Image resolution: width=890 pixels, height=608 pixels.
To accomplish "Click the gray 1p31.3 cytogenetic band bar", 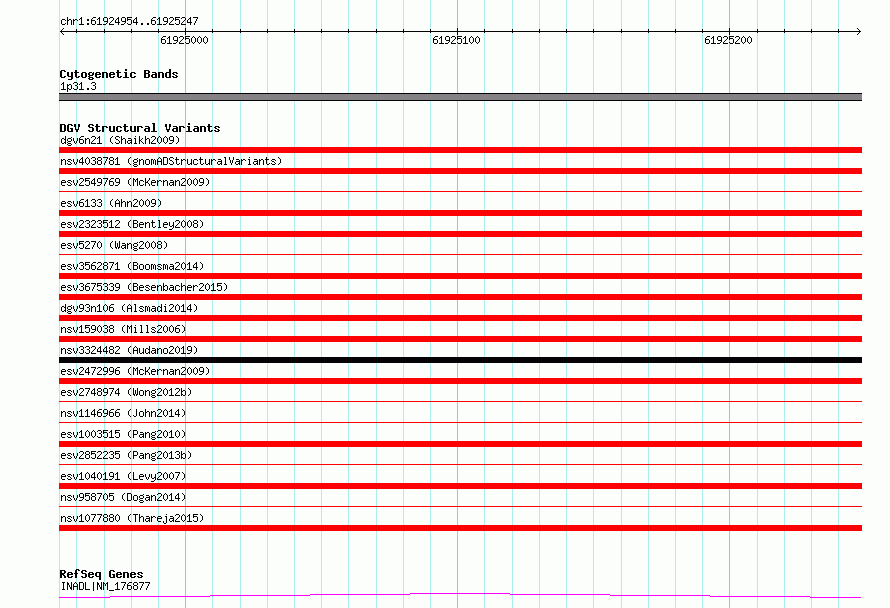I will pyautogui.click(x=460, y=97).
